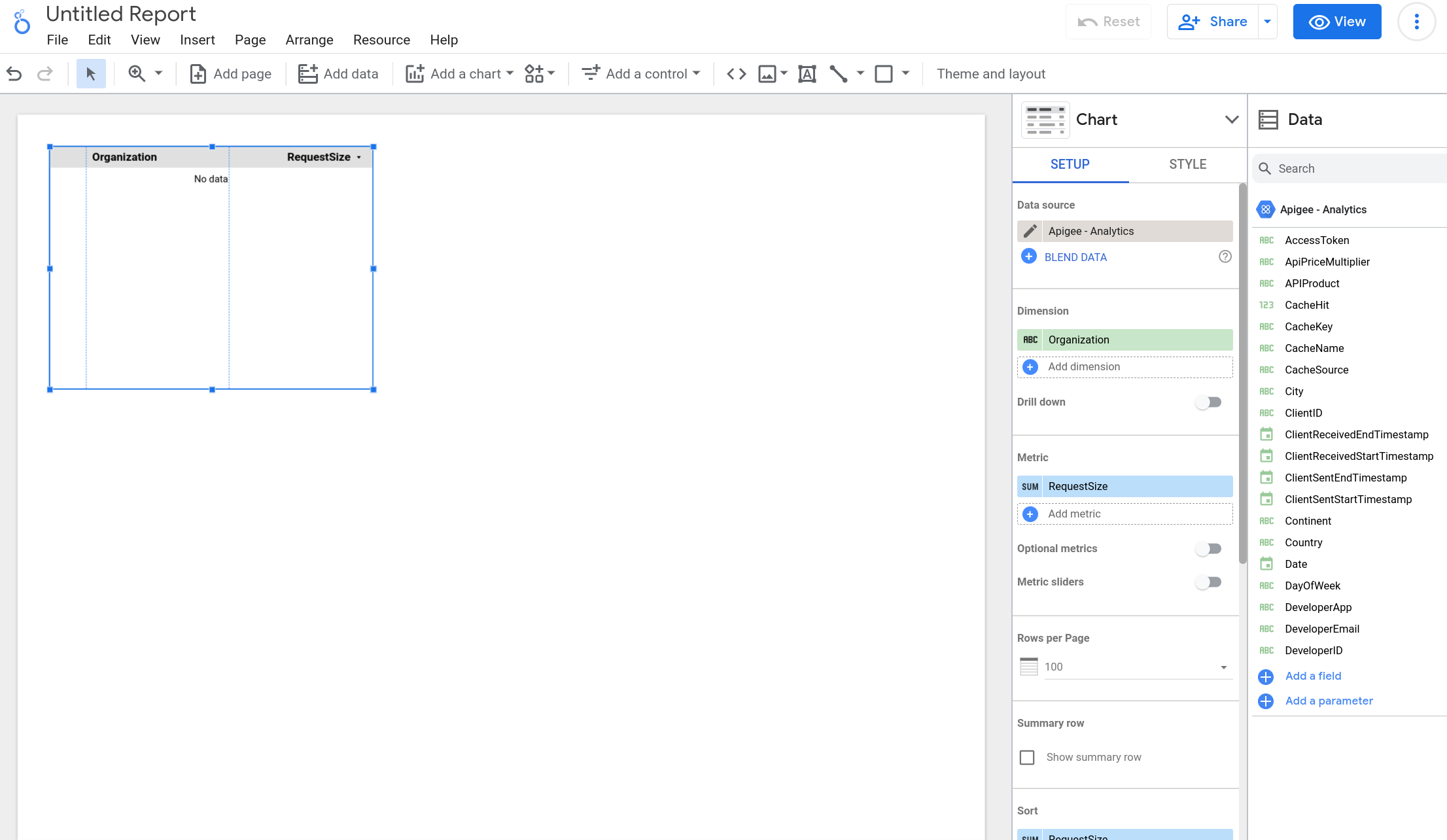Click the SETUP tab
The width and height of the screenshot is (1447, 840).
point(1069,164)
